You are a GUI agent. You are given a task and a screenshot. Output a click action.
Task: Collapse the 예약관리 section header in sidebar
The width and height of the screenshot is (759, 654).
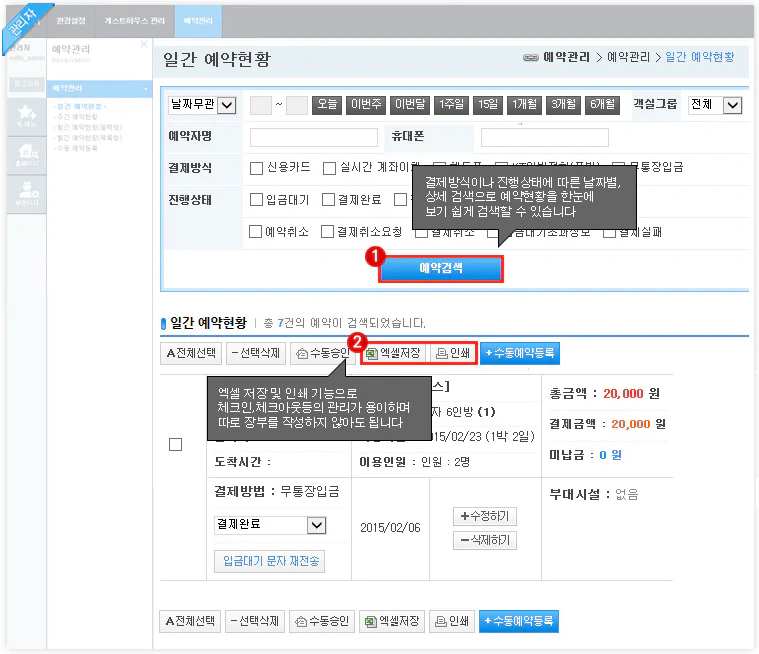click(x=99, y=89)
